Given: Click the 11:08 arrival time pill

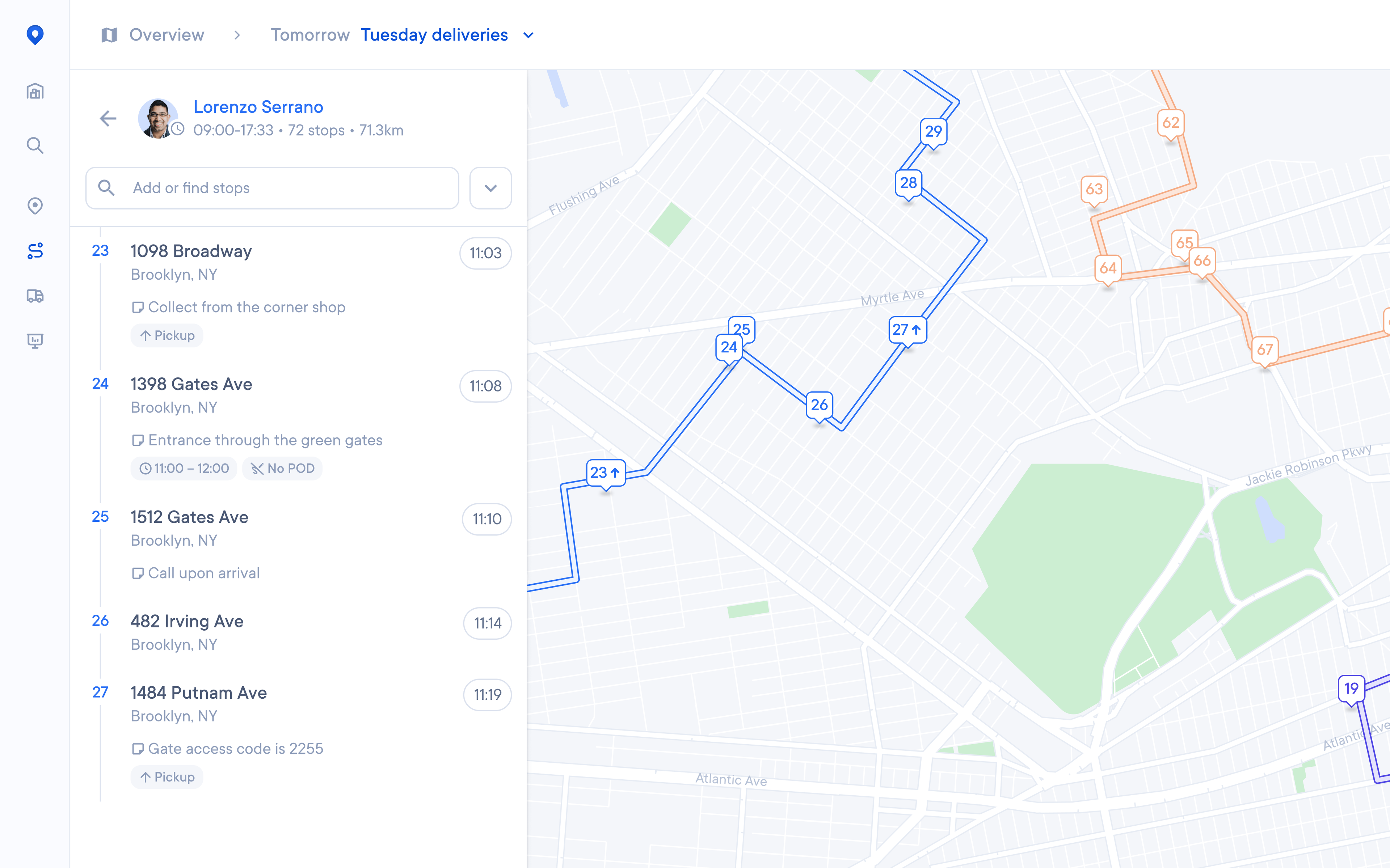Looking at the screenshot, I should coord(485,386).
